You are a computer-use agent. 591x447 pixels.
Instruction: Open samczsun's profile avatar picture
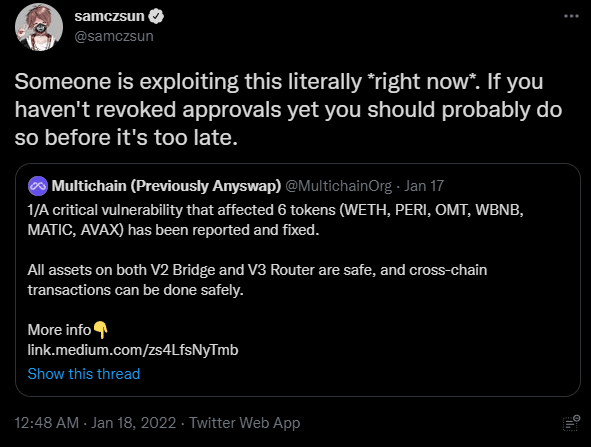click(39, 27)
